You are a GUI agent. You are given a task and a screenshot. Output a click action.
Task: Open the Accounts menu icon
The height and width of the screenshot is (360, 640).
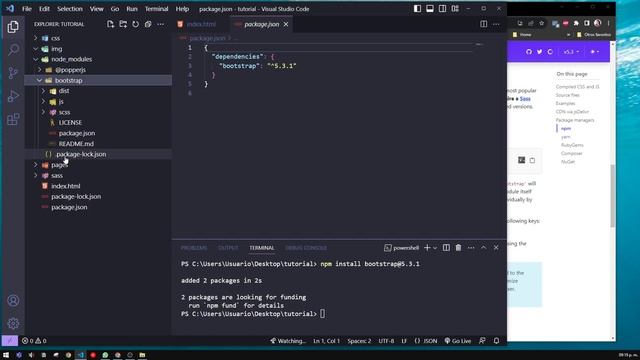[x=13, y=300]
